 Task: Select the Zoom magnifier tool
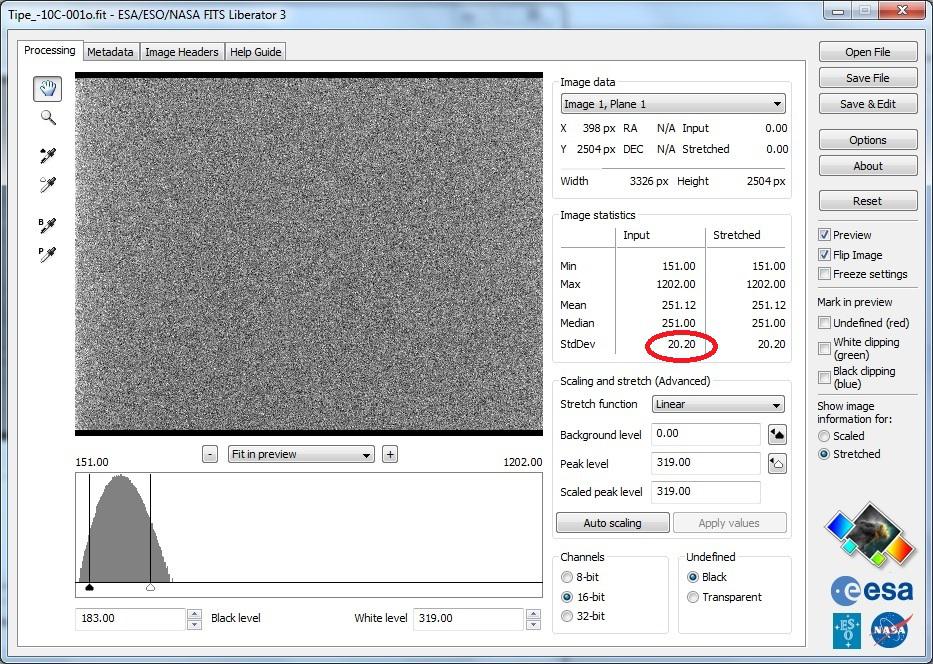pyautogui.click(x=48, y=118)
